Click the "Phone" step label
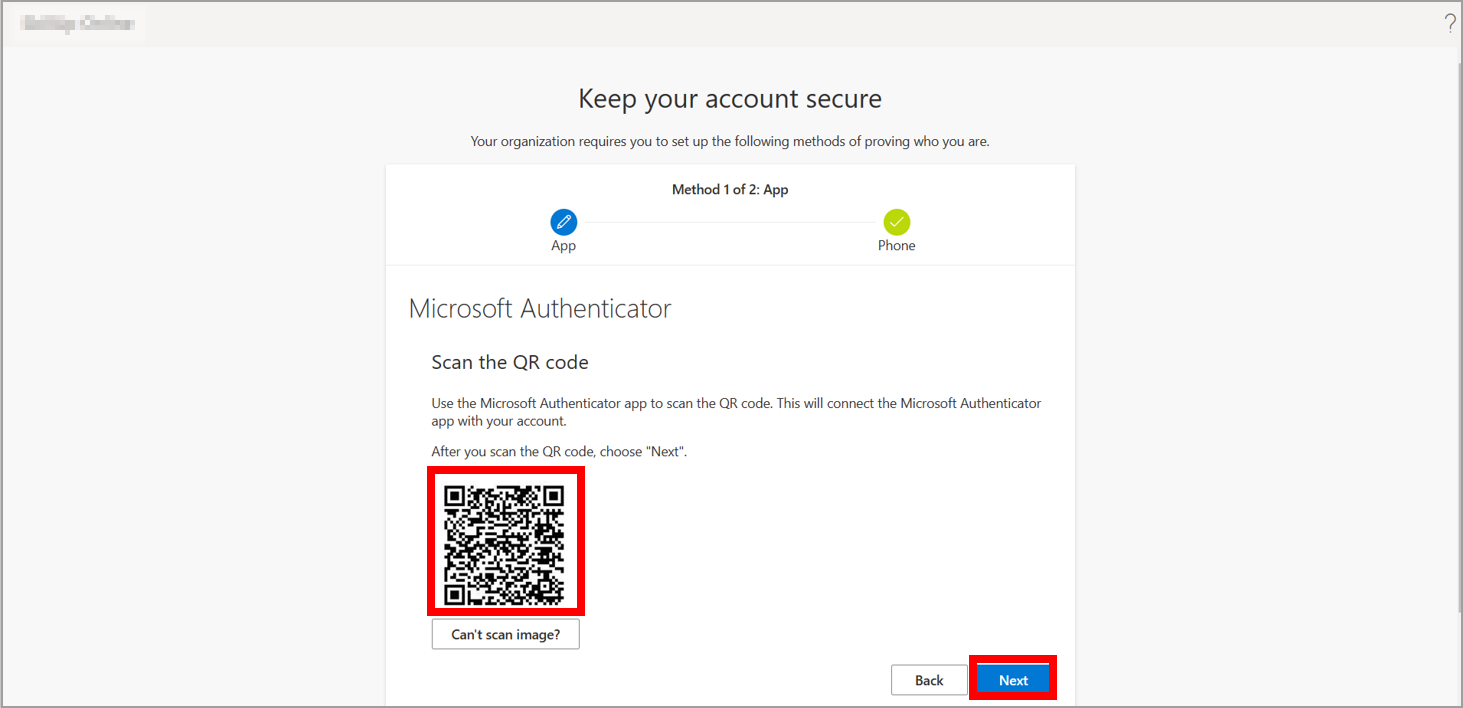Image resolution: width=1463 pixels, height=708 pixels. [x=896, y=245]
